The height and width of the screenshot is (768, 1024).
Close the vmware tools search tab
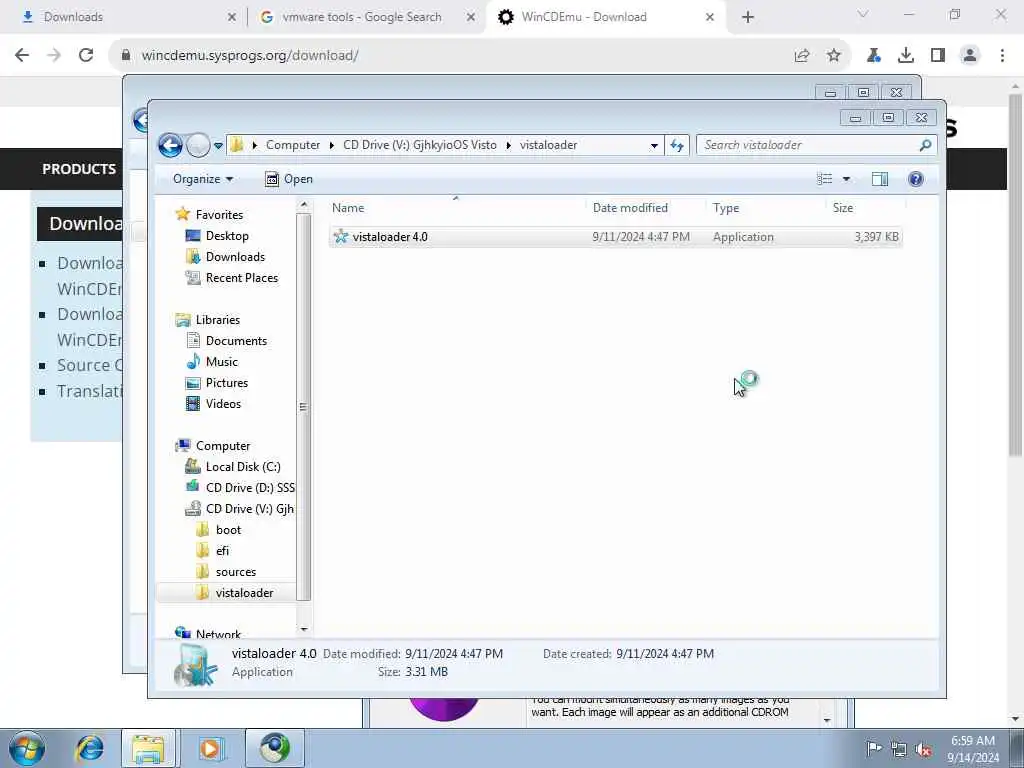[471, 17]
